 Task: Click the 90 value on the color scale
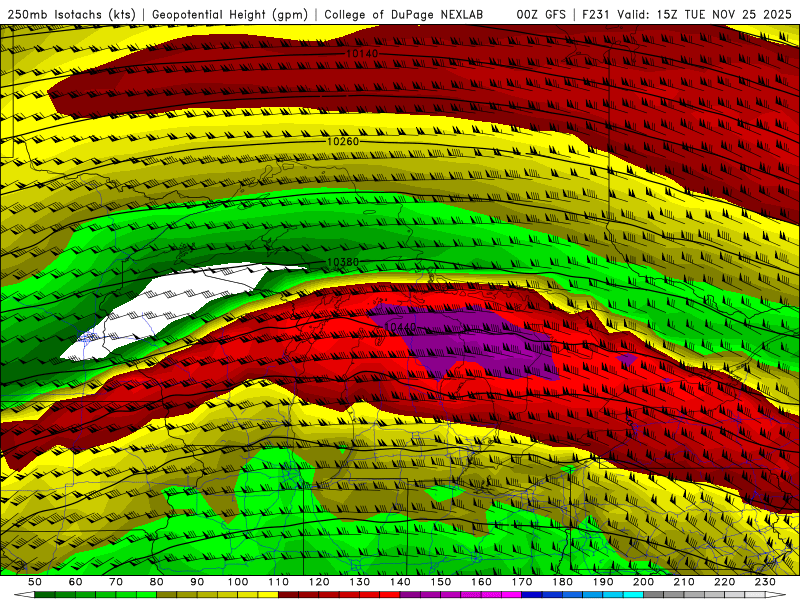(x=197, y=582)
